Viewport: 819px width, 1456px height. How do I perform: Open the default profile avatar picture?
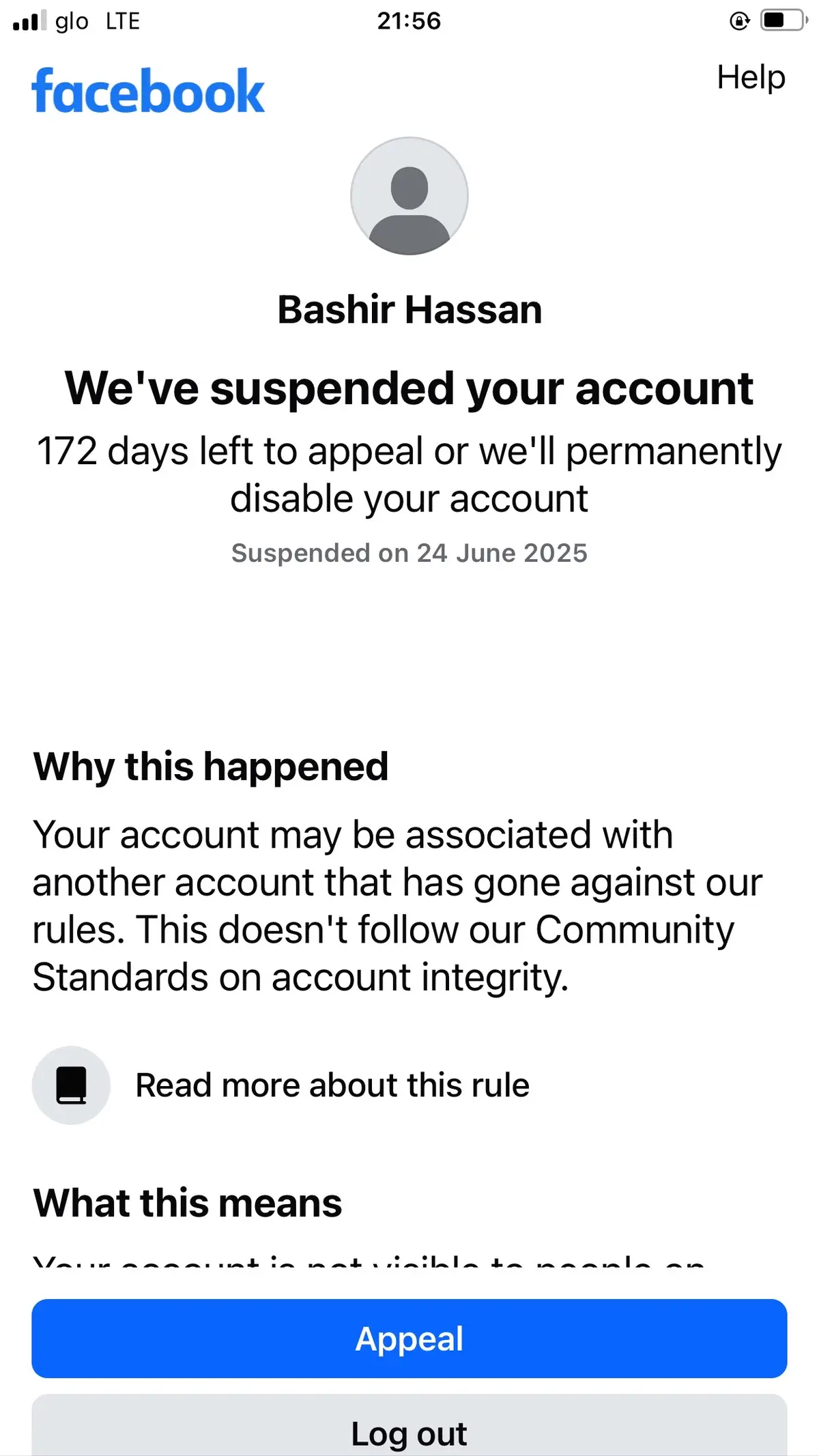click(x=409, y=196)
